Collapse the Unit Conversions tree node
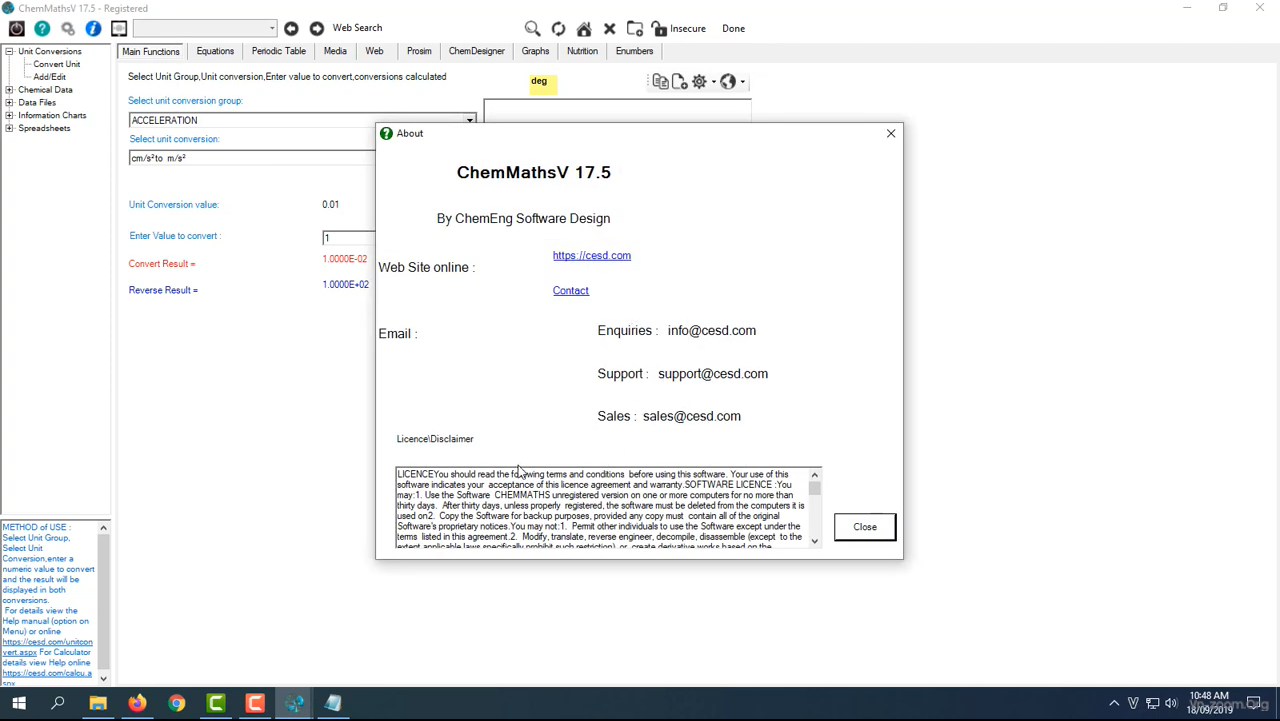This screenshot has width=1280, height=721. [9, 51]
